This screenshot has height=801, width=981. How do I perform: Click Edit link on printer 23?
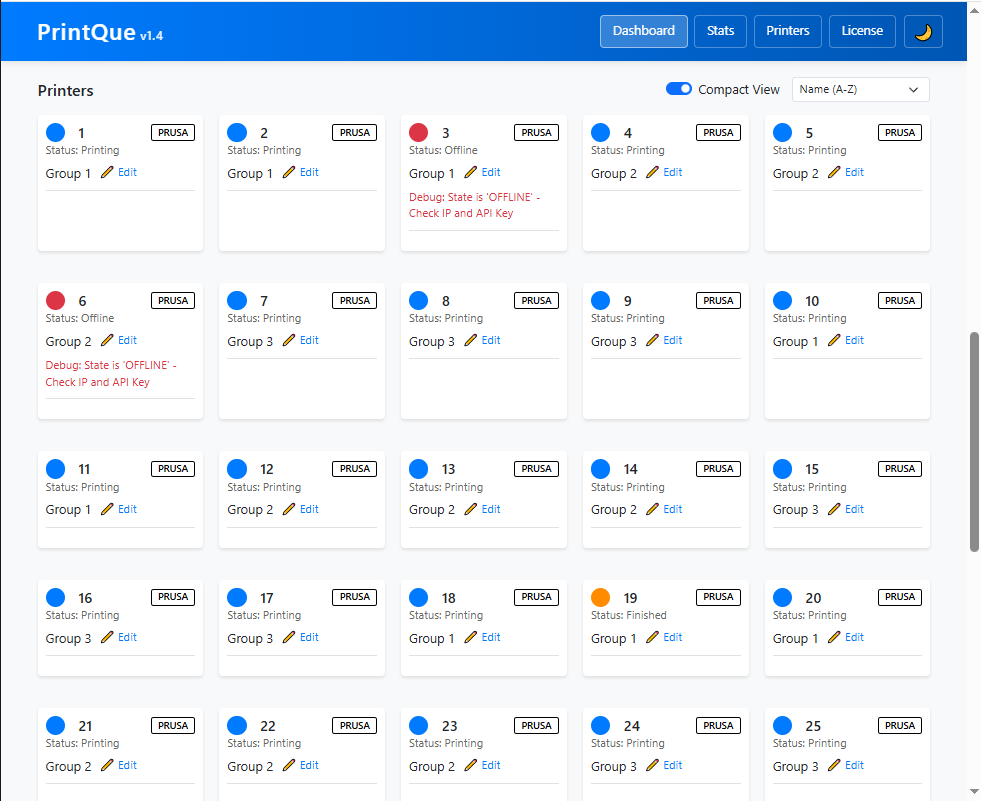(x=491, y=765)
